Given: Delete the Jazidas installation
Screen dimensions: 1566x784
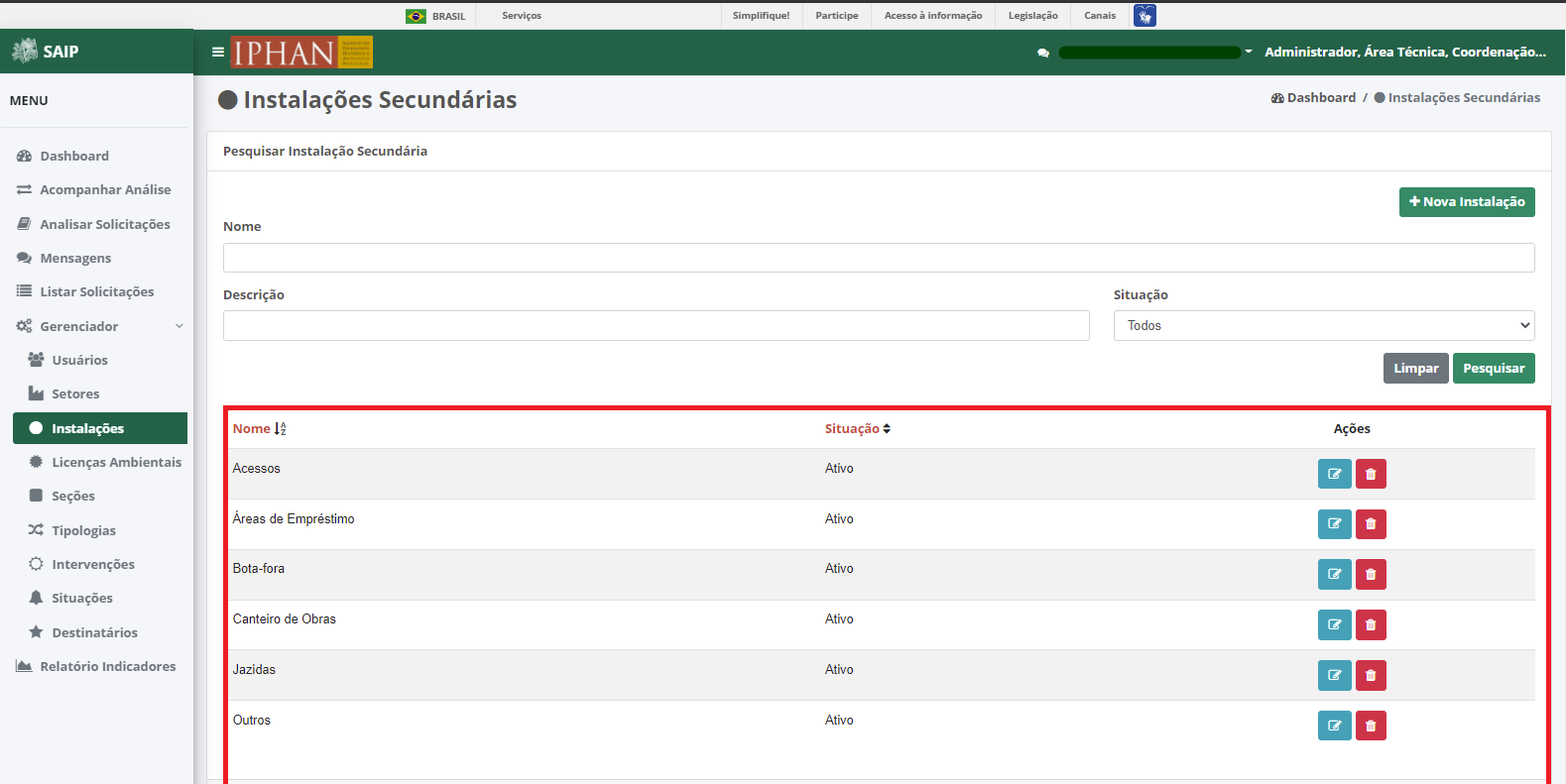Looking at the screenshot, I should click(x=1371, y=675).
